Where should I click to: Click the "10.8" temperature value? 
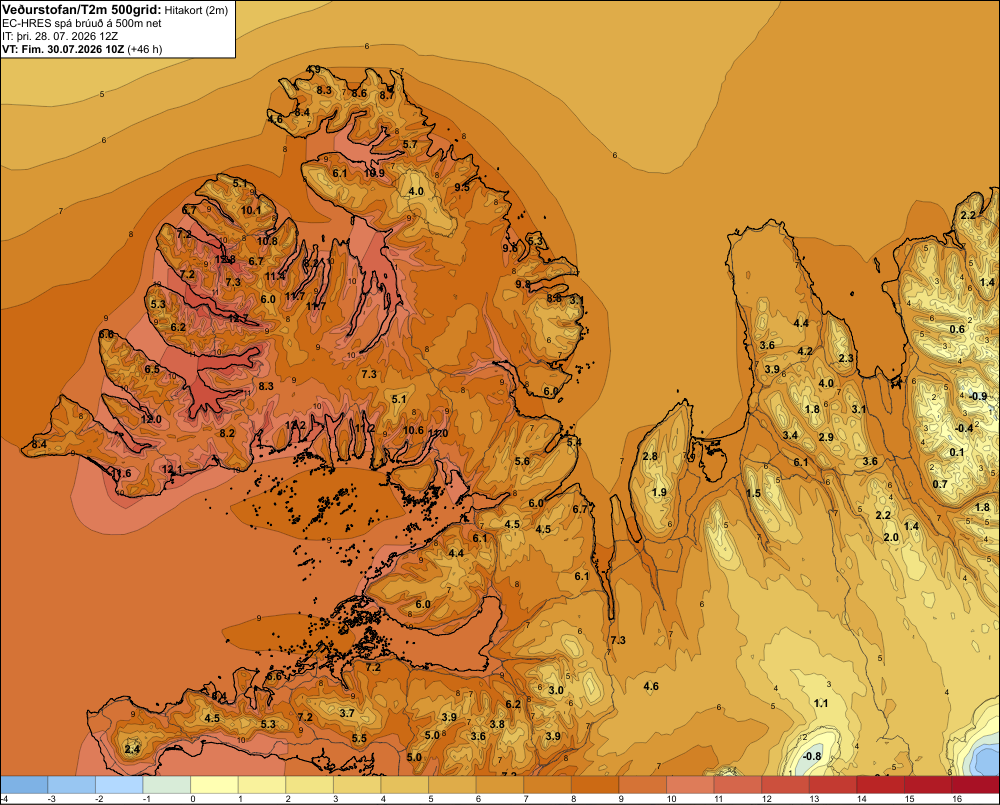click(x=267, y=241)
